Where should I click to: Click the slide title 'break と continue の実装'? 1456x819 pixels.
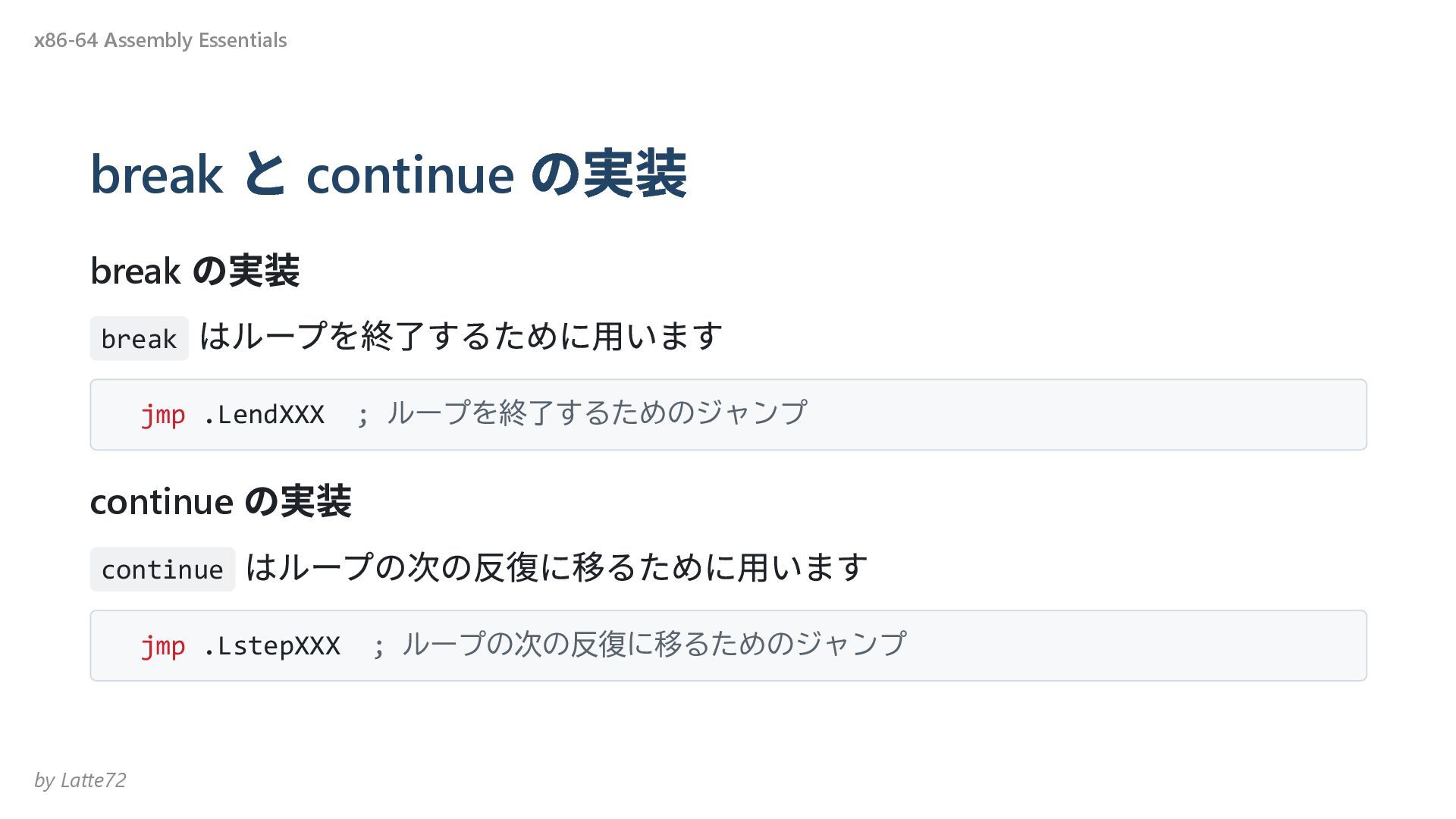pyautogui.click(x=388, y=174)
